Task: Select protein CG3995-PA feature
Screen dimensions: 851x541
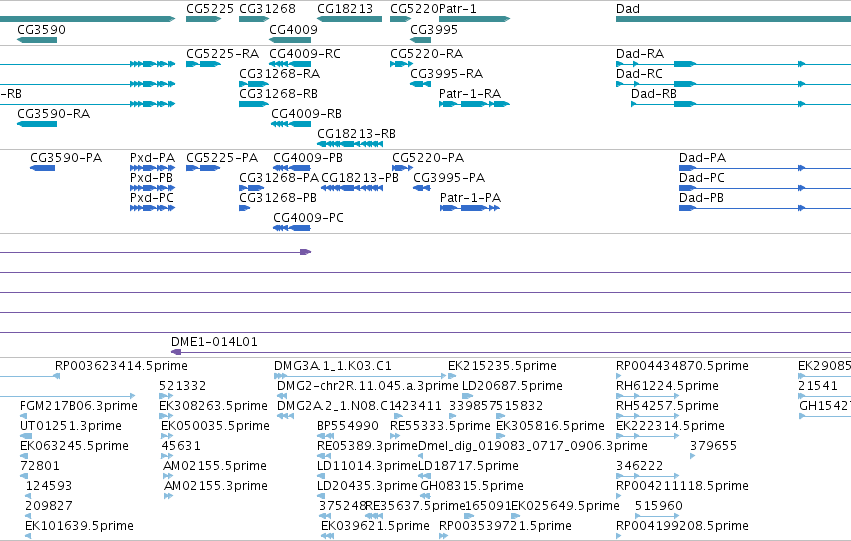Action: 422,188
